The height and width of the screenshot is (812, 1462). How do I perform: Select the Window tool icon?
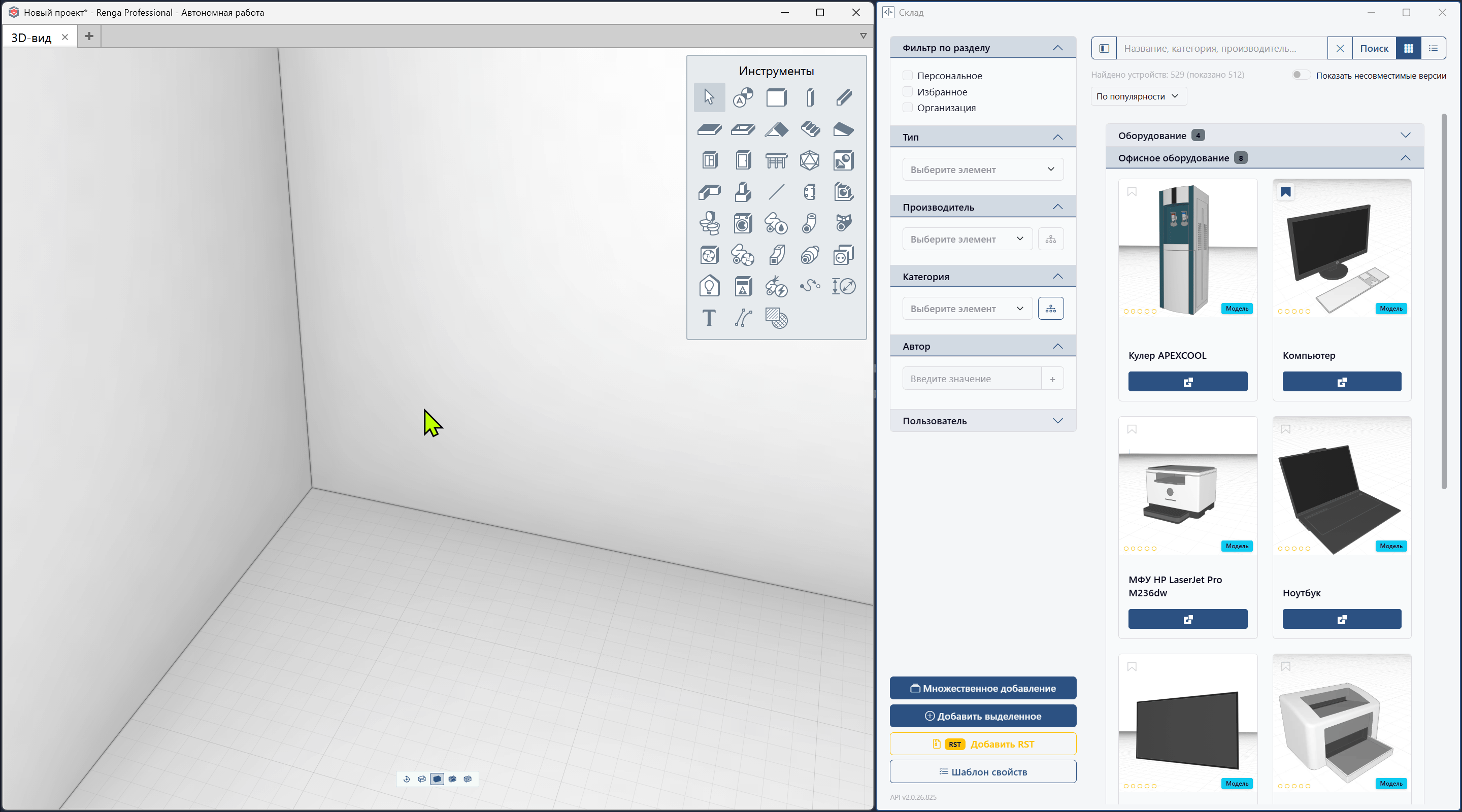click(710, 160)
